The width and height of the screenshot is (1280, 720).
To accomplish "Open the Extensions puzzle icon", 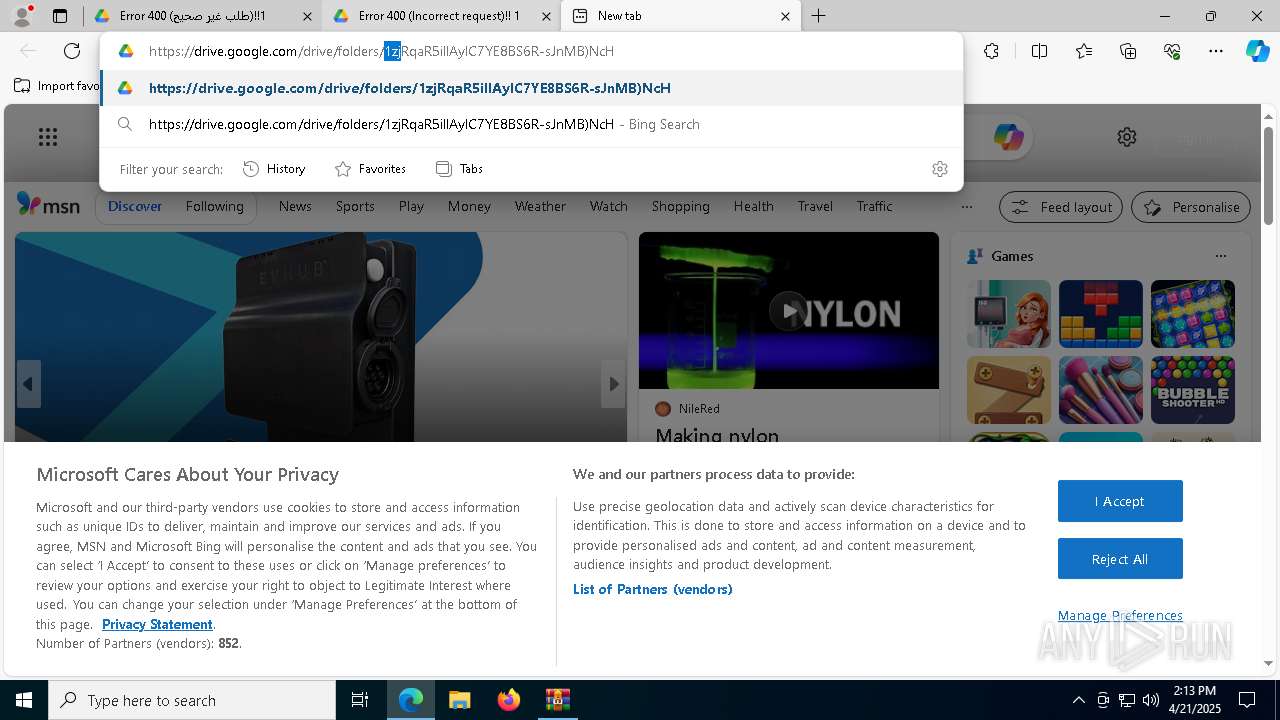I will (x=991, y=51).
